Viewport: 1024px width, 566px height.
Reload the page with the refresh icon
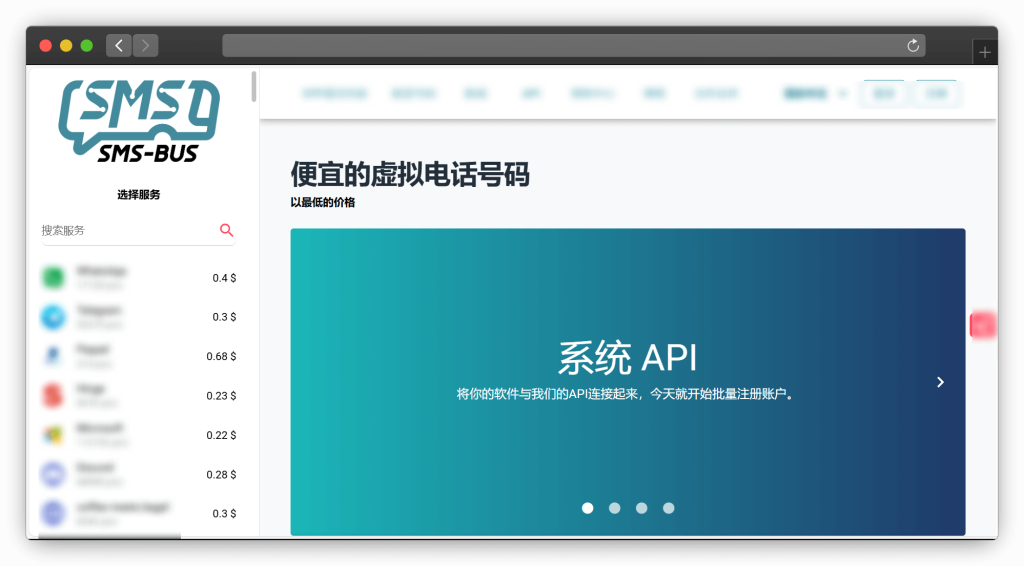[912, 46]
